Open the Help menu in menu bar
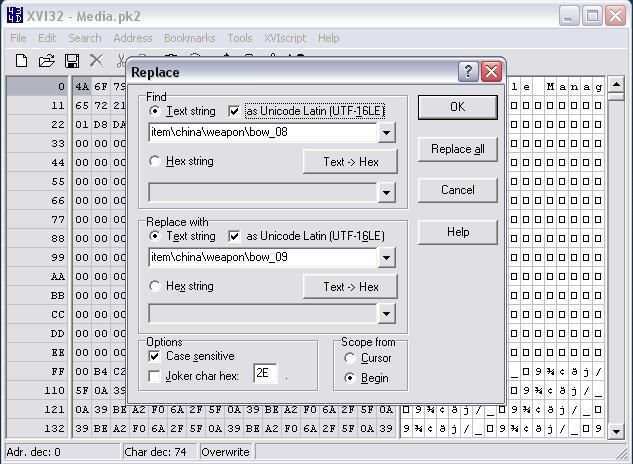633x464 pixels. pos(329,38)
